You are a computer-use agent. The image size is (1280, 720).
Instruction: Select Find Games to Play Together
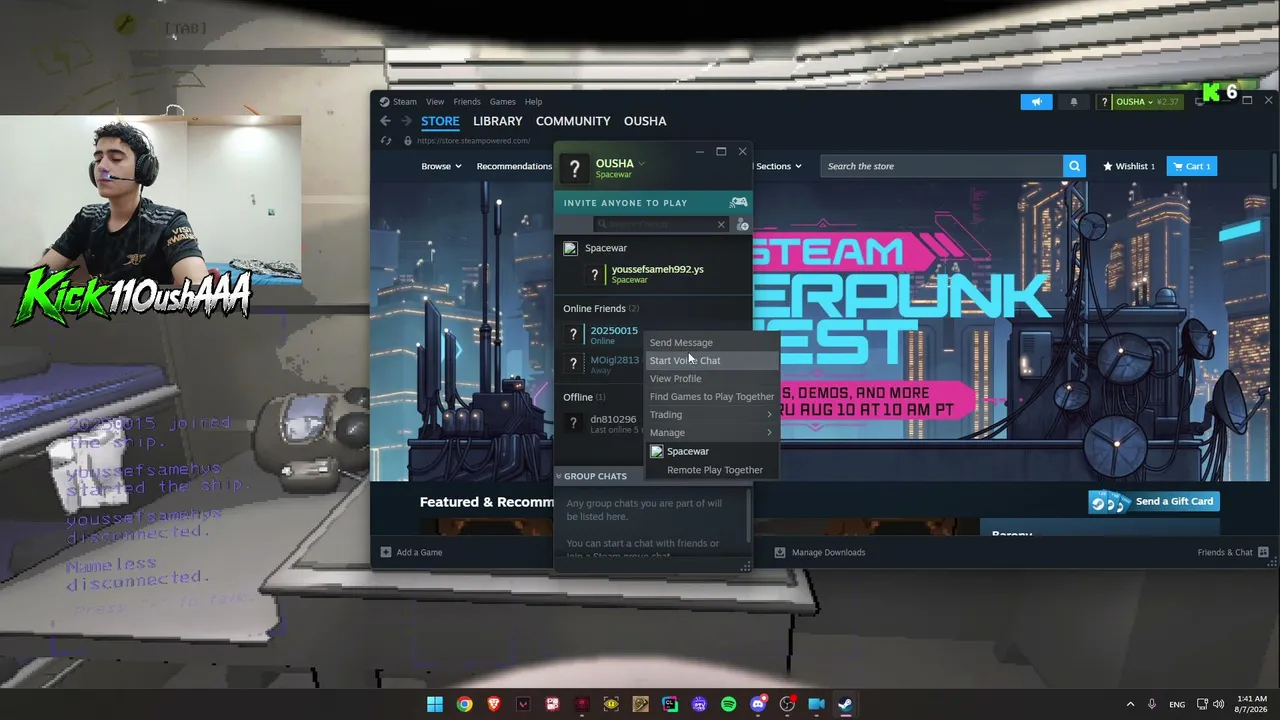(711, 397)
